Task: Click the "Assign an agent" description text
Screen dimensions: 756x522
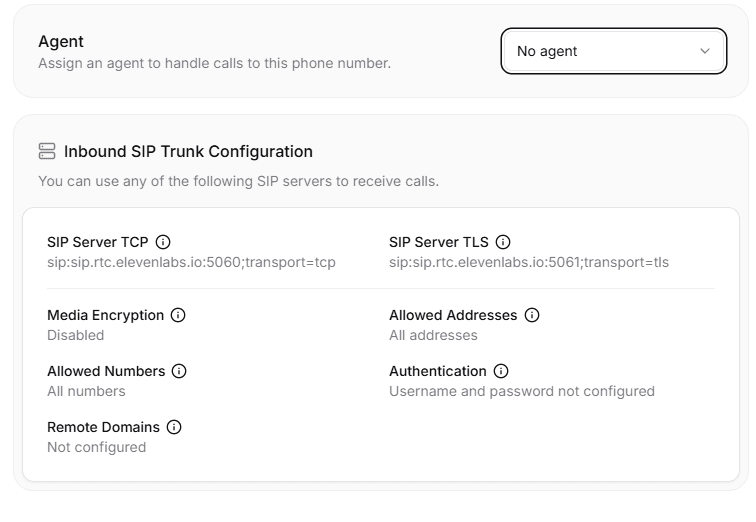Action: [214, 63]
